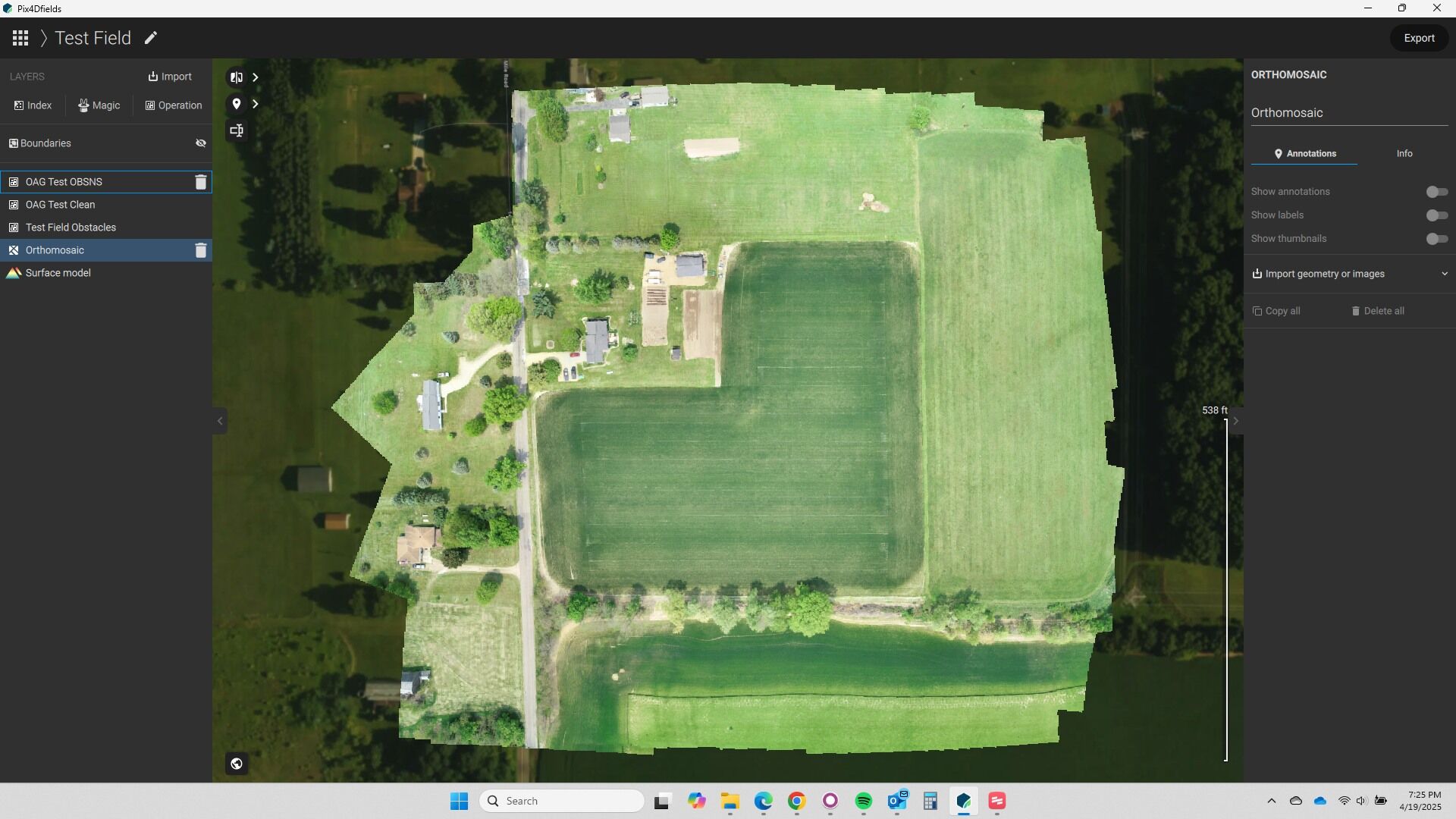Delete the OAG Test OBSNS layer
Viewport: 1456px width, 819px height.
pyautogui.click(x=201, y=182)
